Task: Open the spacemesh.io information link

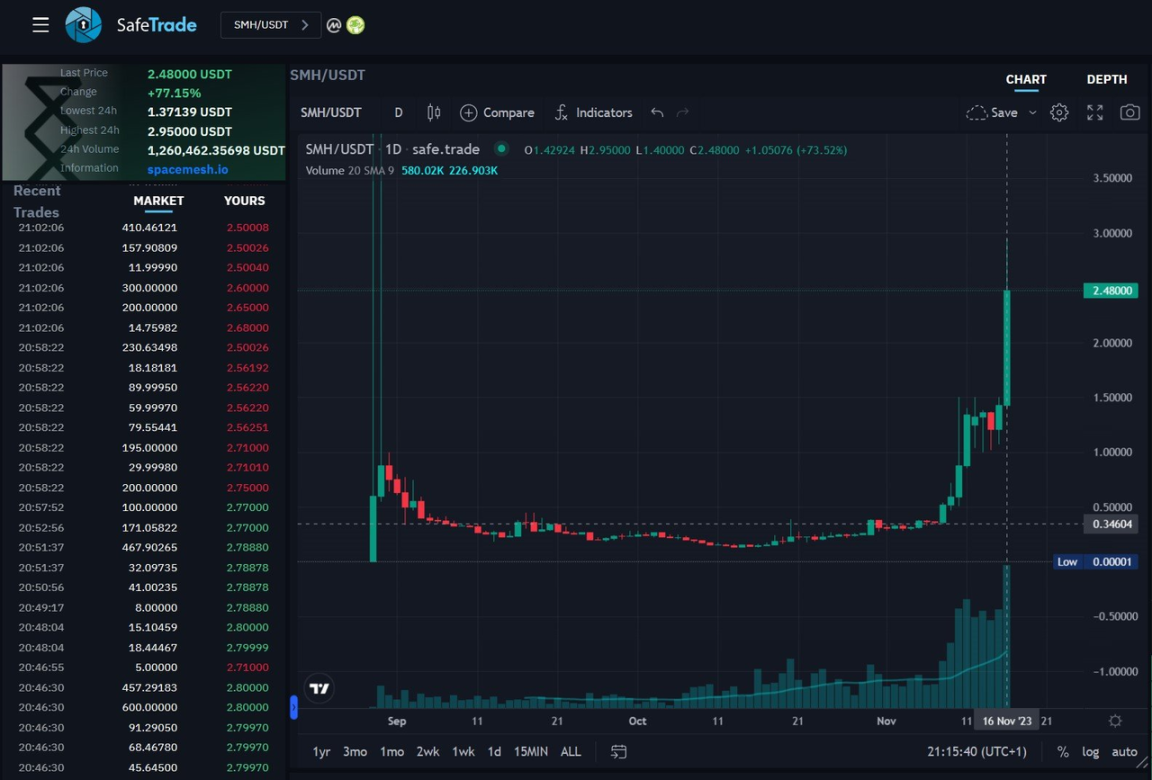Action: click(188, 170)
